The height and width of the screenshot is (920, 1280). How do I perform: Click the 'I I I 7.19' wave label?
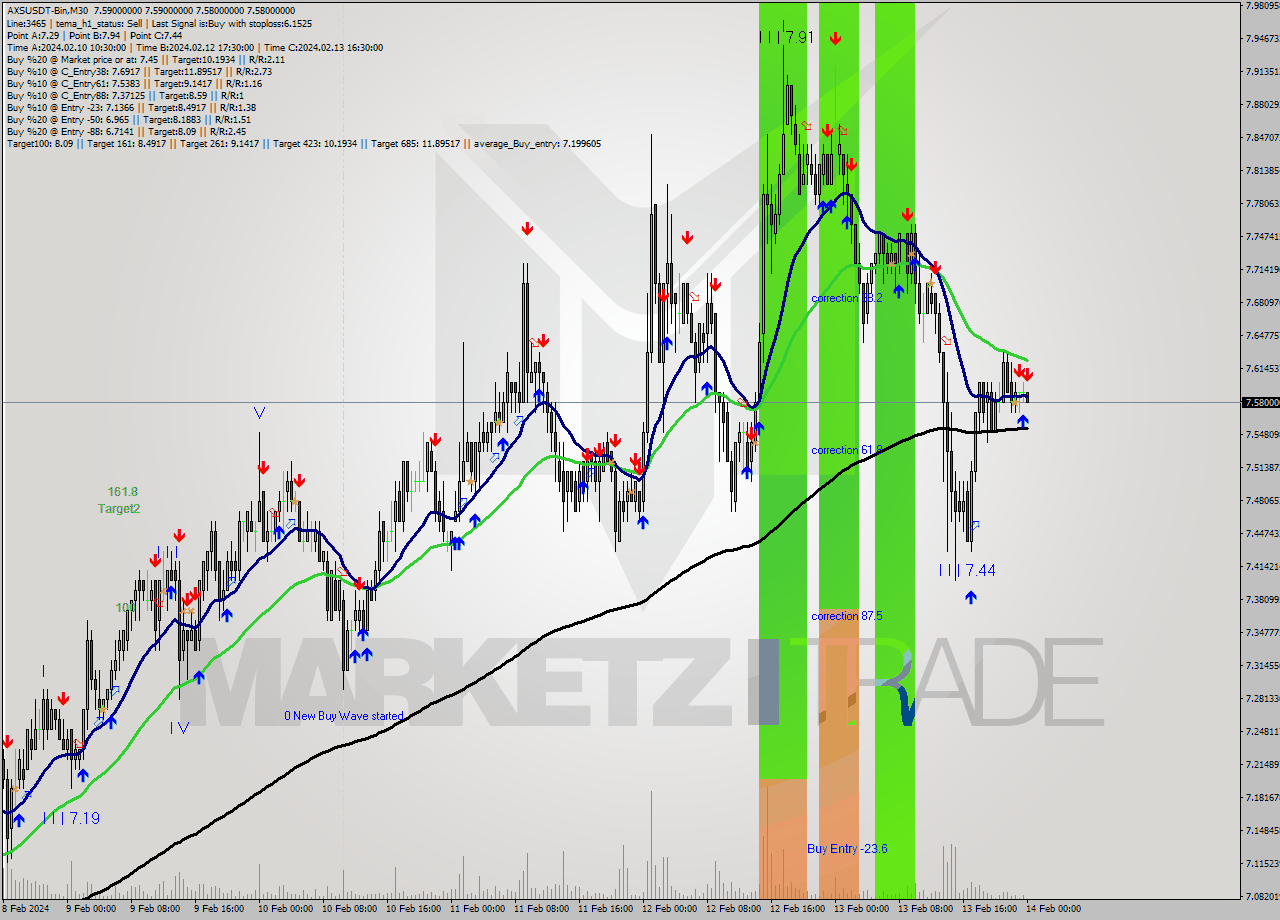click(71, 818)
